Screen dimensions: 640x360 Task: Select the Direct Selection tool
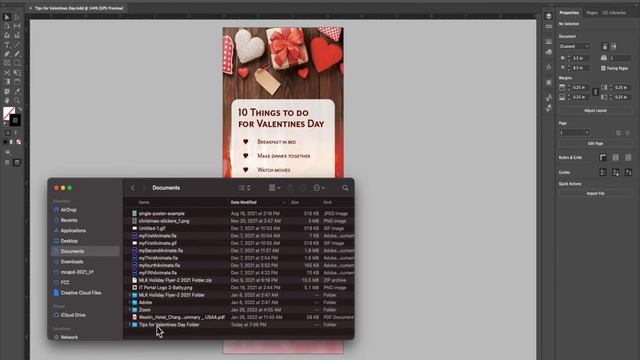pos(17,17)
